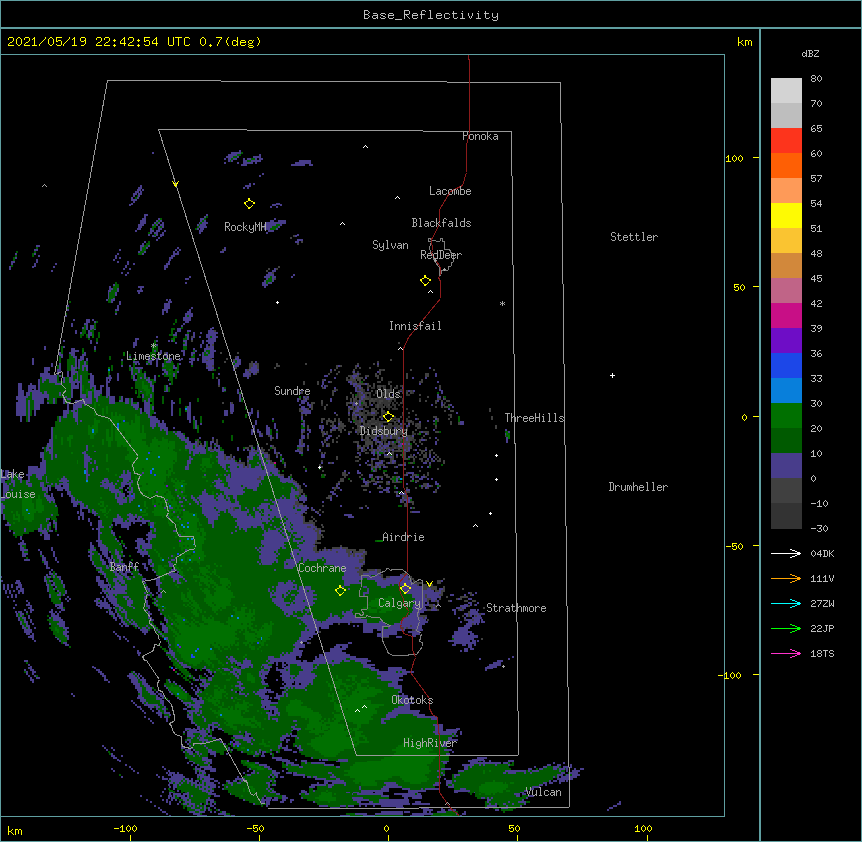The image size is (862, 842).
Task: Click the ThreeHills city label
Action: point(534,418)
